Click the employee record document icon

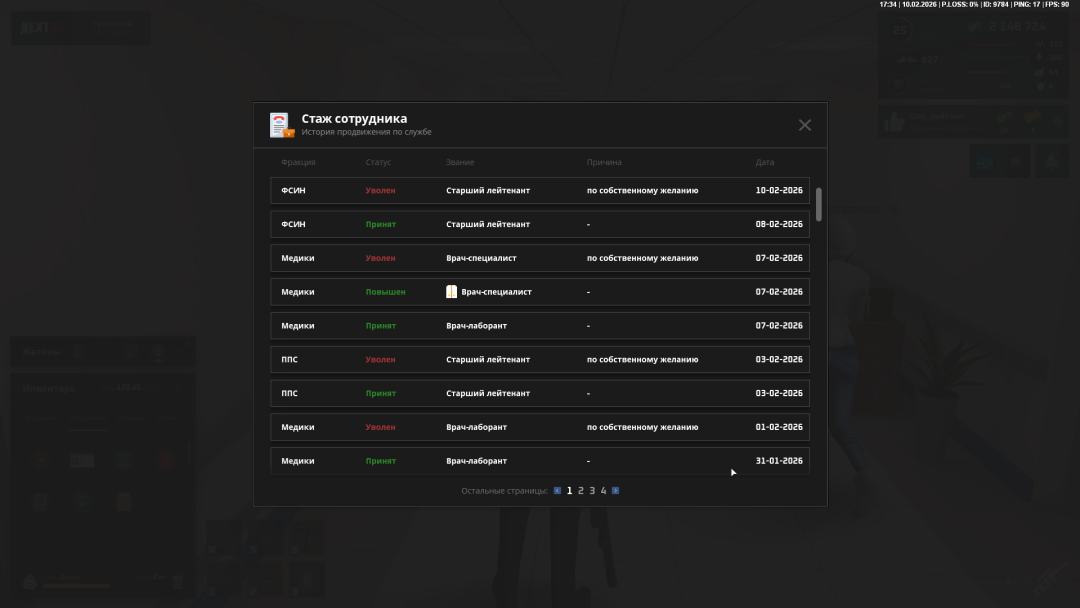pyautogui.click(x=280, y=125)
